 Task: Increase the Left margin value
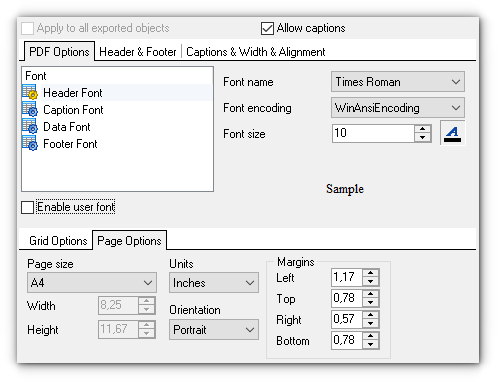pyautogui.click(x=370, y=273)
